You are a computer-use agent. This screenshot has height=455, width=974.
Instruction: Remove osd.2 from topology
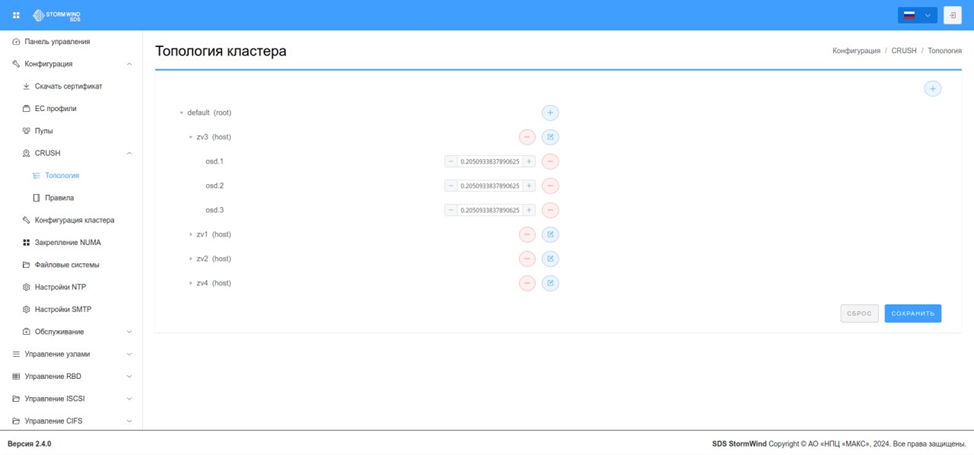coord(550,186)
